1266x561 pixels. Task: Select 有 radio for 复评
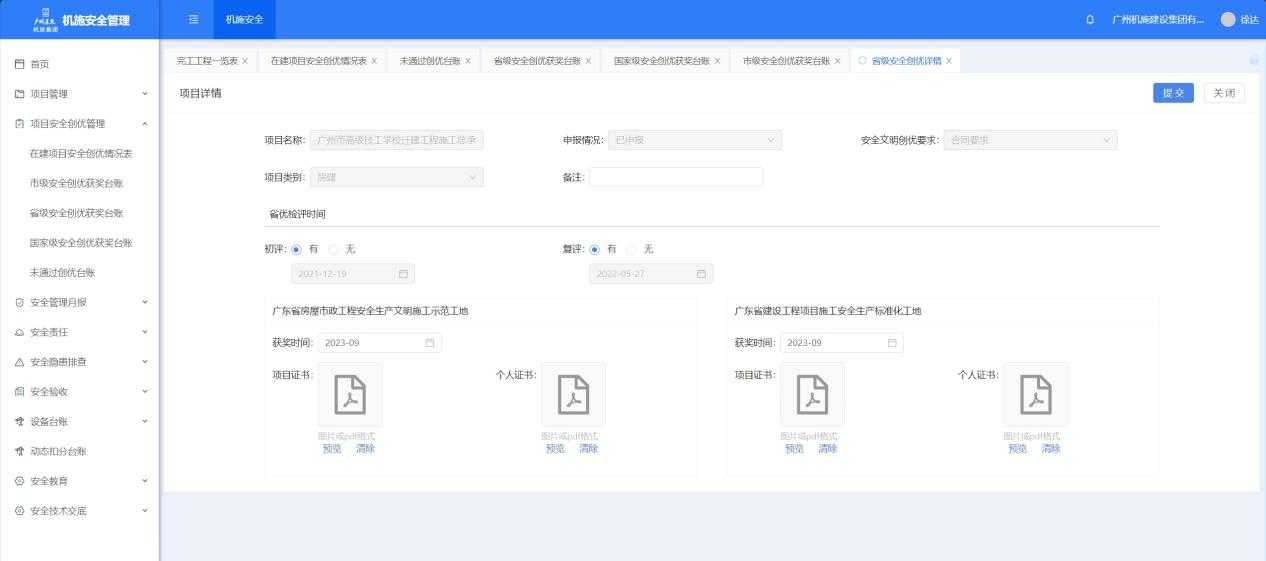tap(594, 249)
